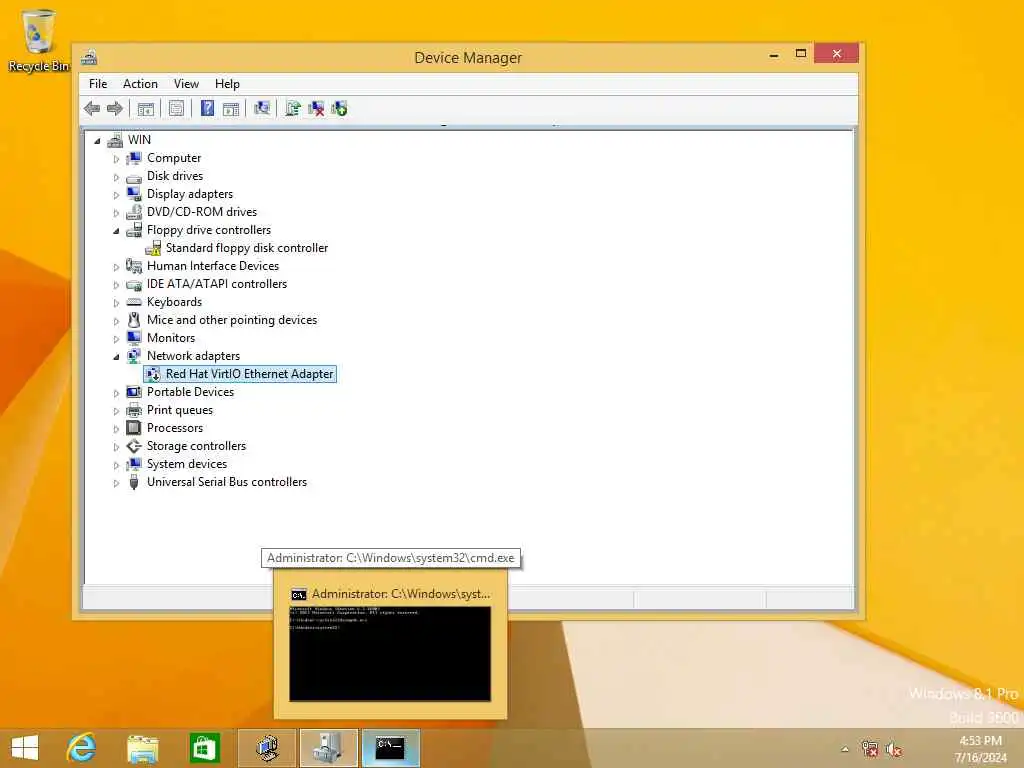Viewport: 1024px width, 768px height.
Task: Expand the Monitors category
Action: pos(116,339)
